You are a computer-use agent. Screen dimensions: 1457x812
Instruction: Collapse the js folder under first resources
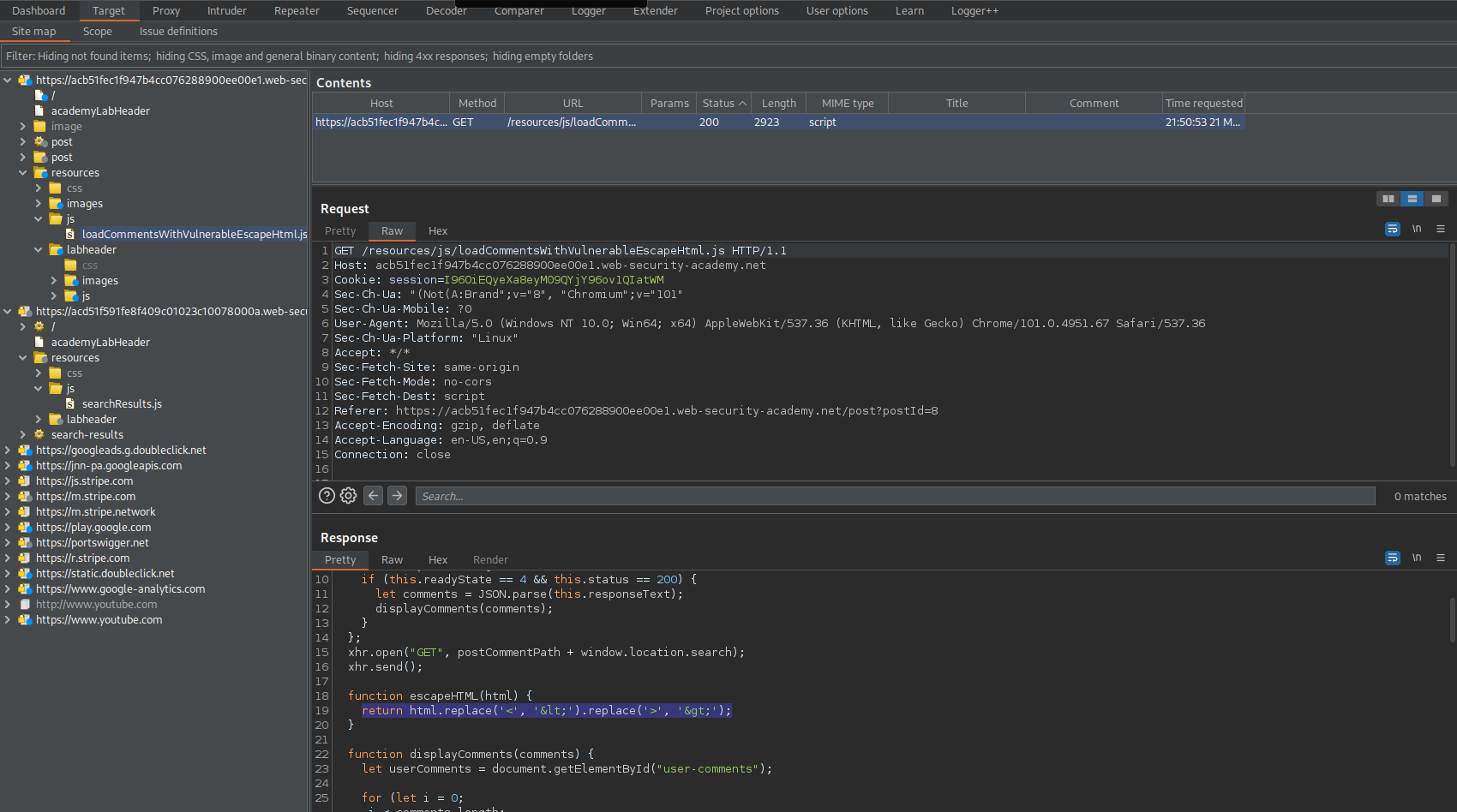click(x=39, y=218)
